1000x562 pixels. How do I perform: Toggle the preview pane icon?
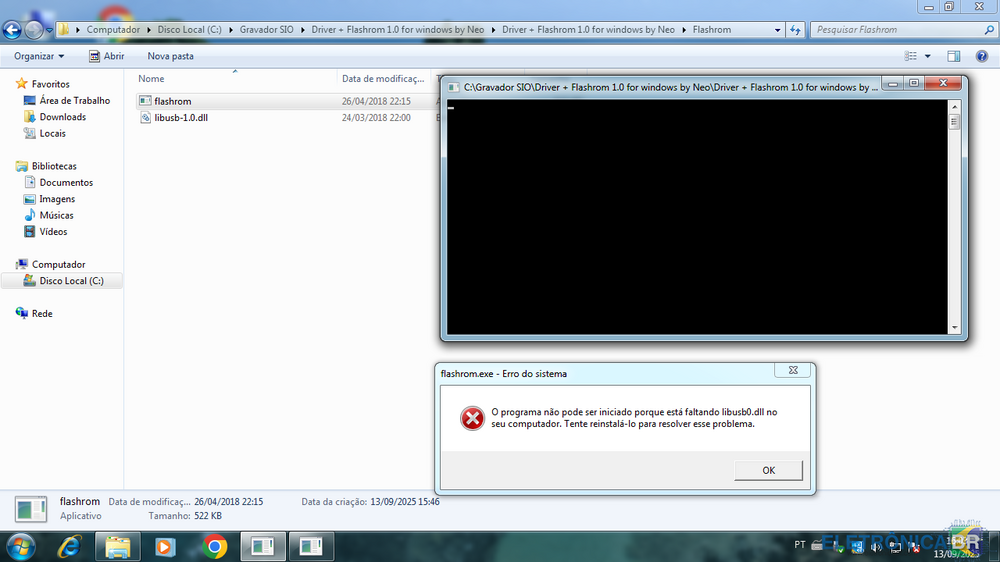coord(954,56)
